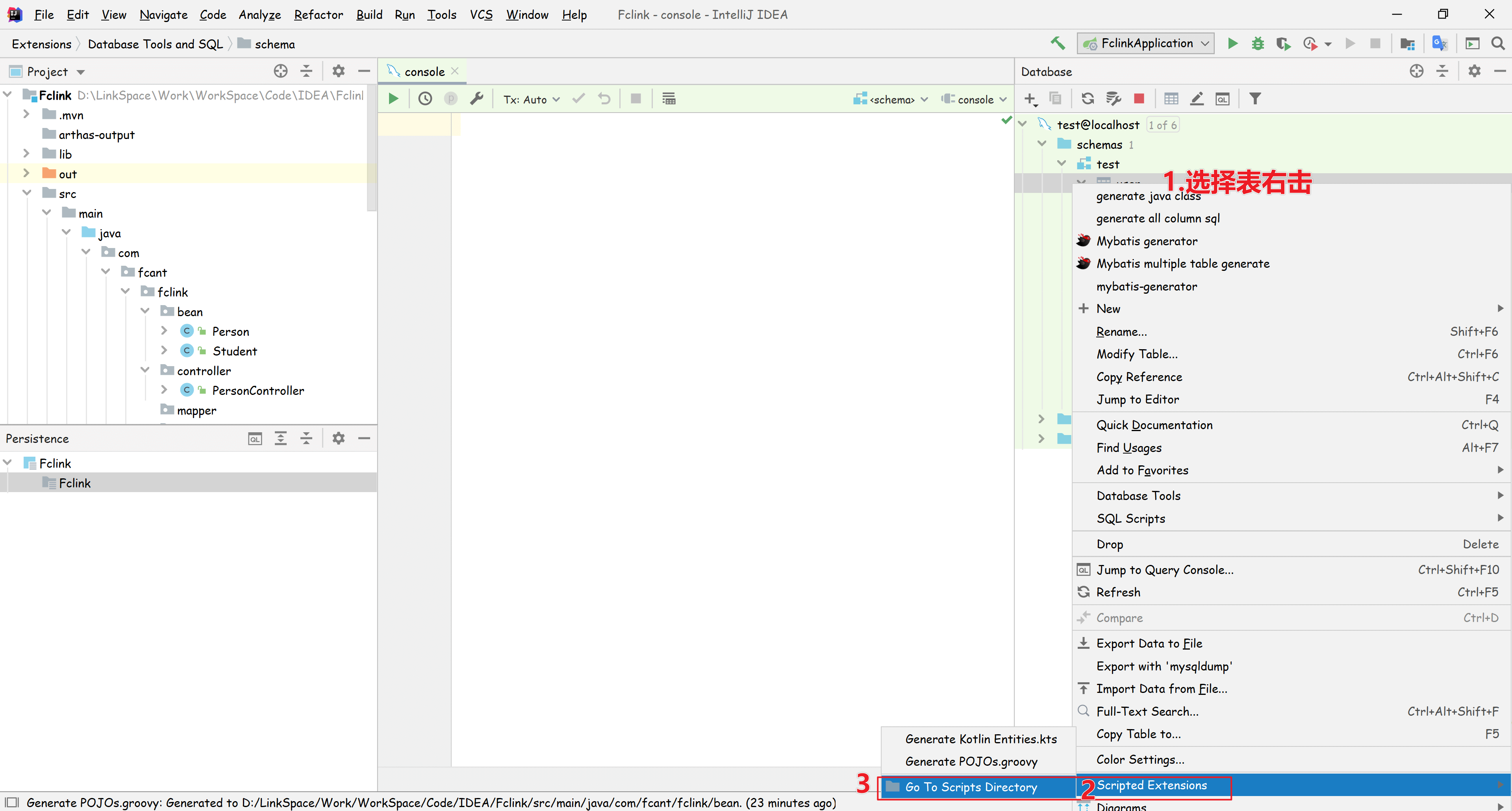Choose Mybatis generator from context menu
This screenshot has width=1512, height=811.
click(x=1146, y=241)
